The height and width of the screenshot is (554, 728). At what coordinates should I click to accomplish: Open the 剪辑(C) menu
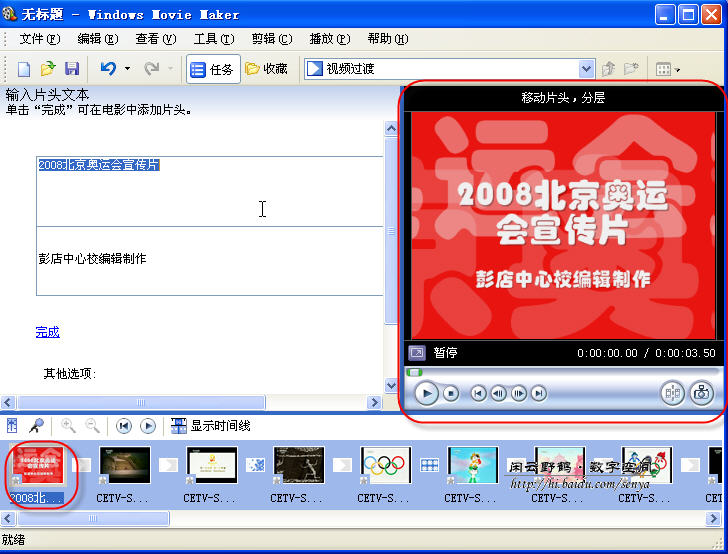(x=272, y=39)
